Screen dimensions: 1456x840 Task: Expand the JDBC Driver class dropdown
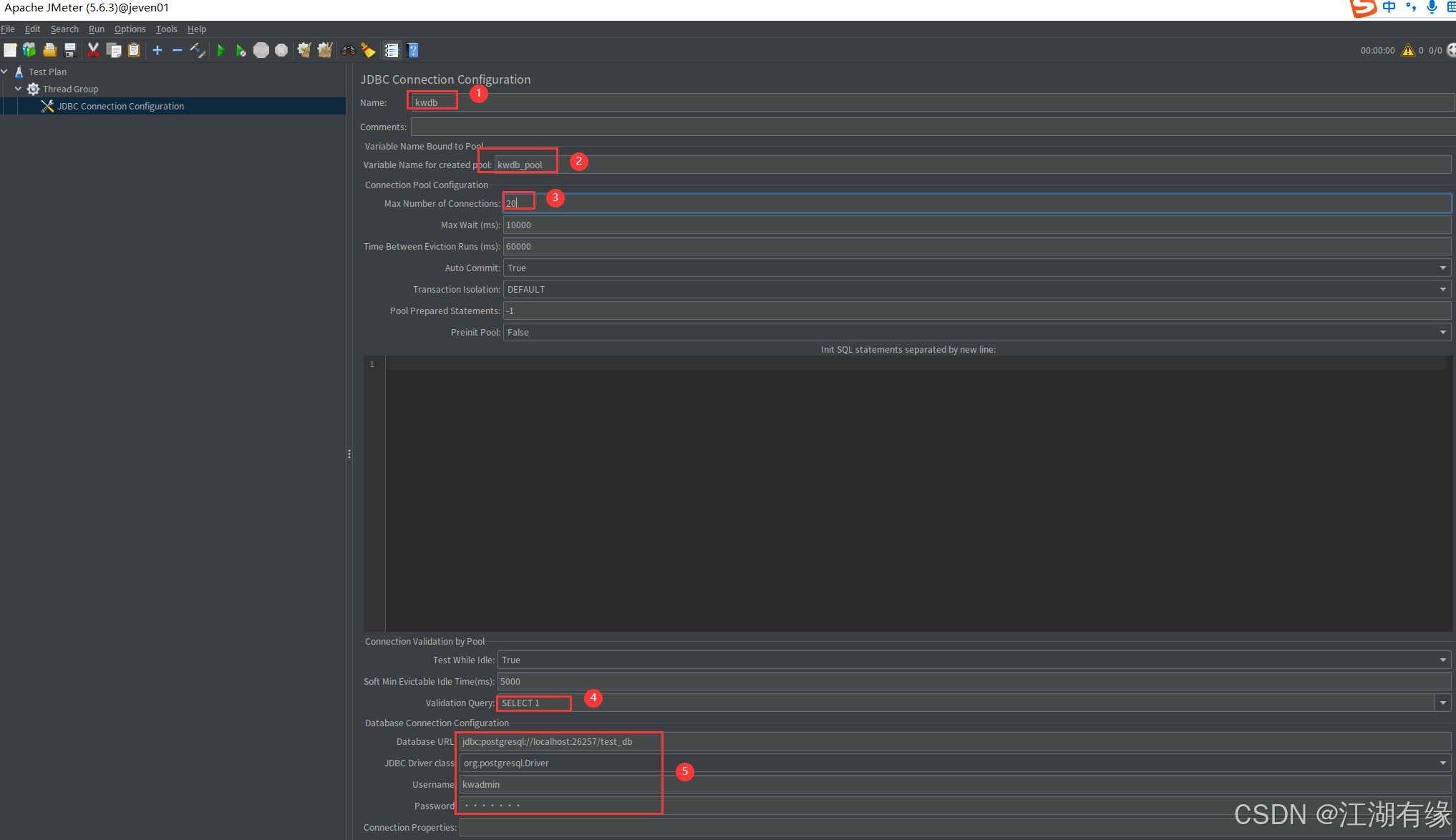[1442, 763]
